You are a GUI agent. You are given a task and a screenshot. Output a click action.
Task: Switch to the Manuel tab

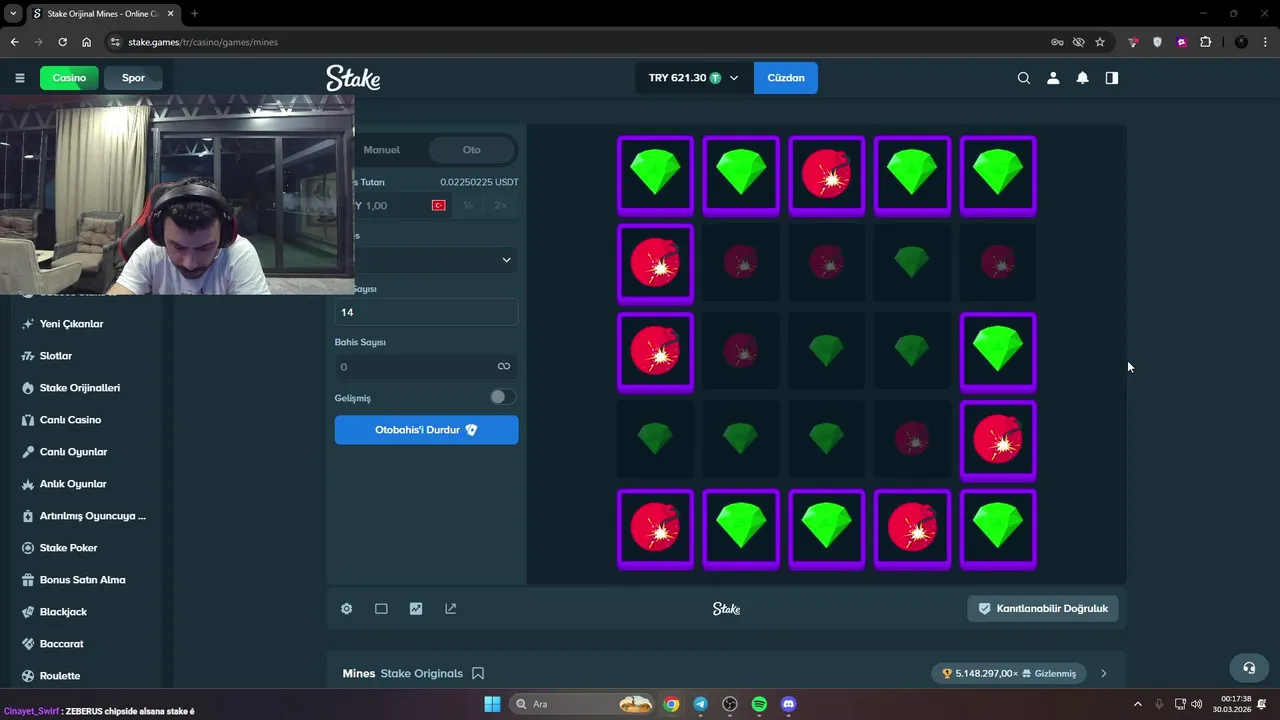click(x=381, y=150)
